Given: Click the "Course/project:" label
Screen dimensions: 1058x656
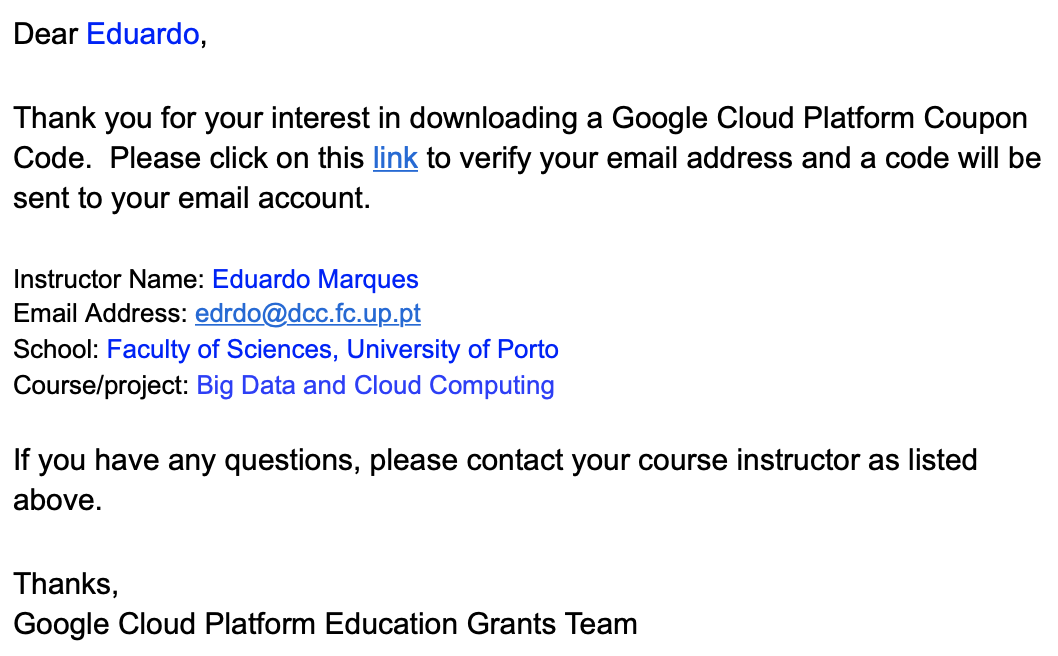Looking at the screenshot, I should pyautogui.click(x=101, y=385).
